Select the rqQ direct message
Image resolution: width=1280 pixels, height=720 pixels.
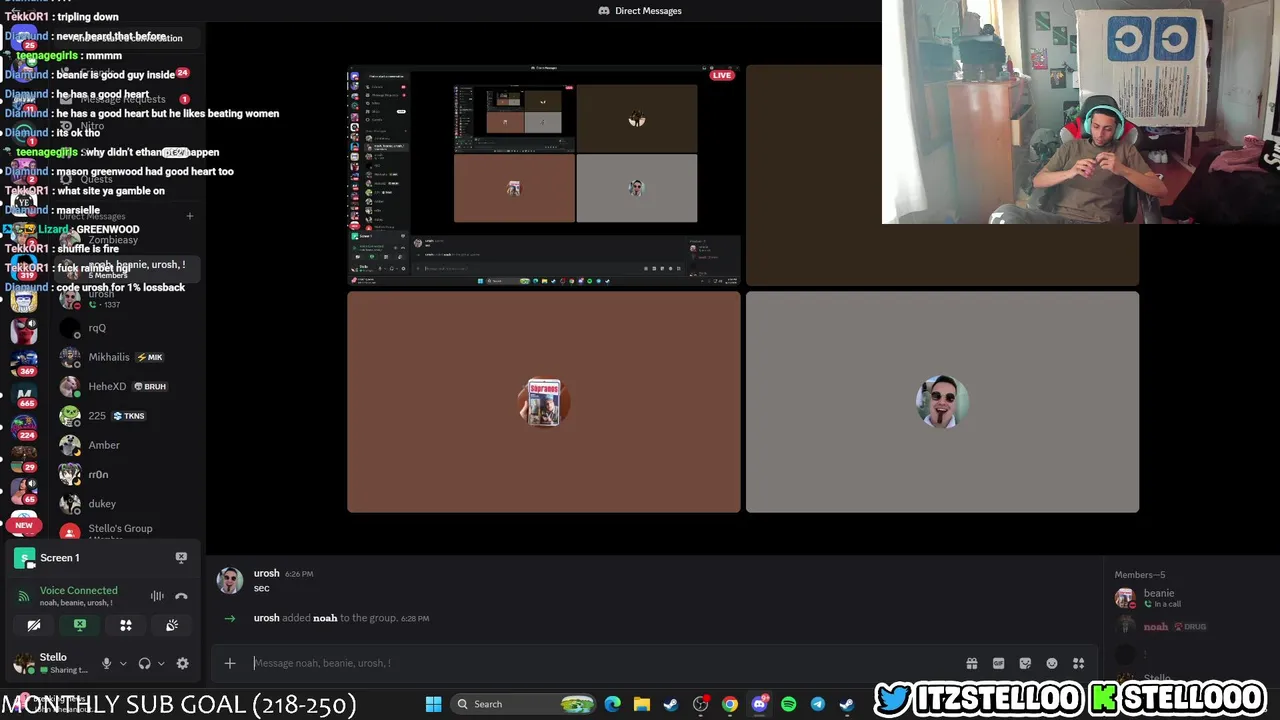[x=125, y=328]
